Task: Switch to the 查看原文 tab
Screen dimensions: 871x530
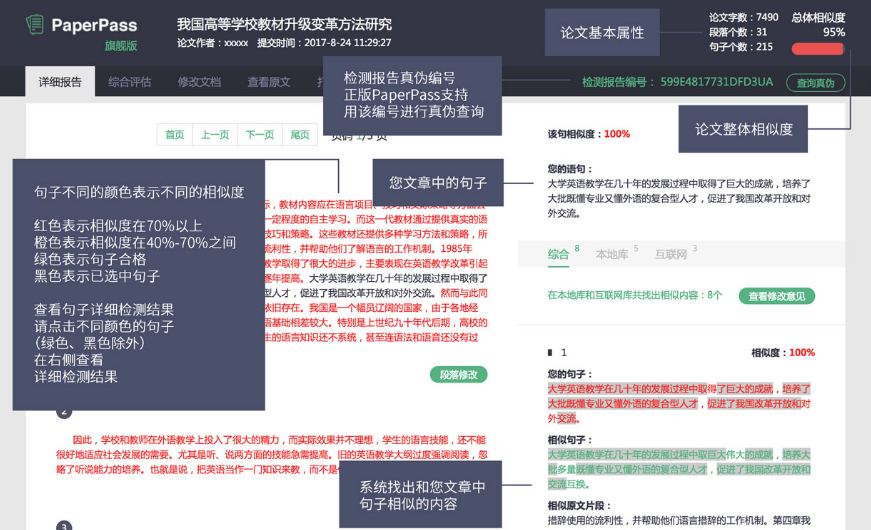Action: (269, 82)
